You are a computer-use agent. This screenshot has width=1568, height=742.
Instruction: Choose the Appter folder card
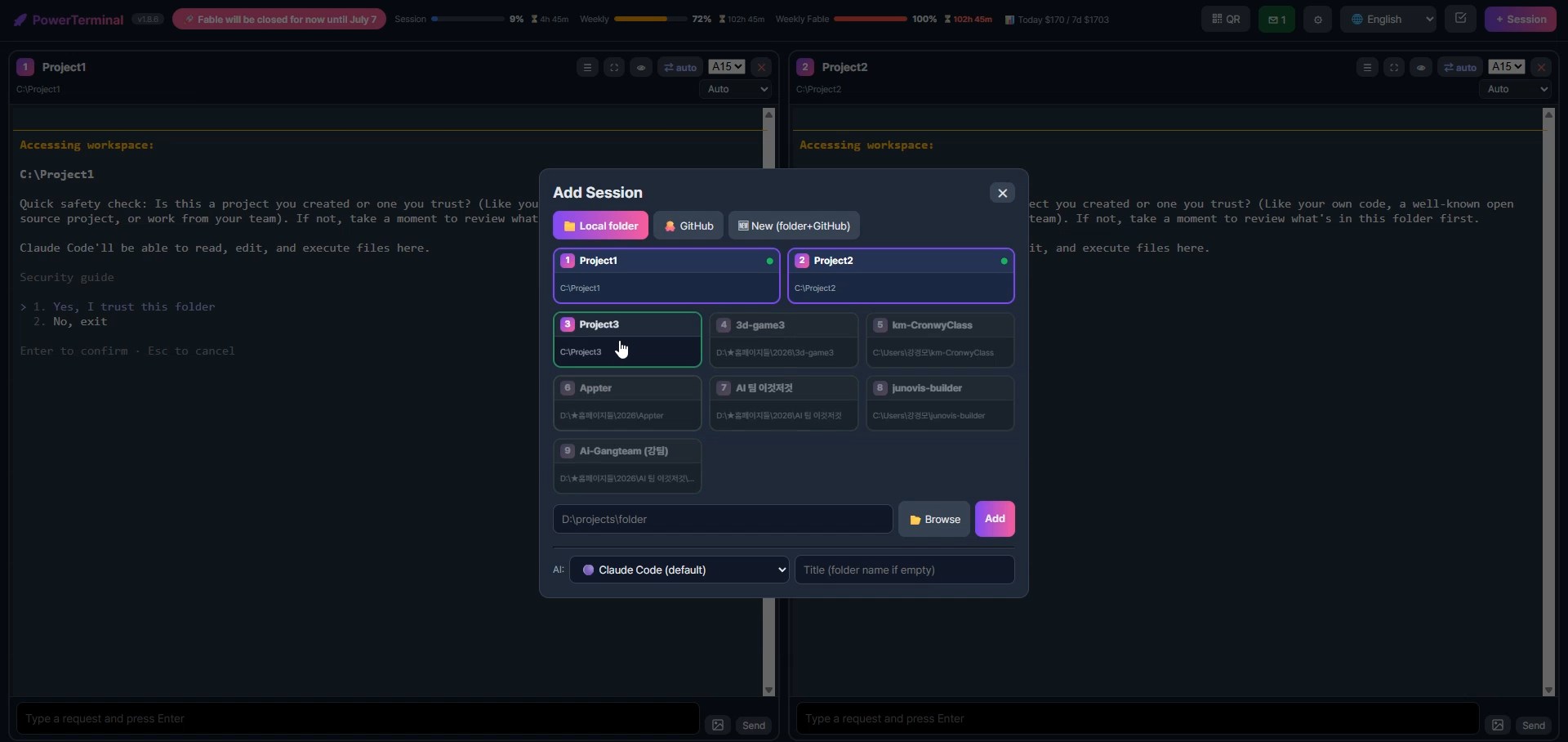(627, 403)
